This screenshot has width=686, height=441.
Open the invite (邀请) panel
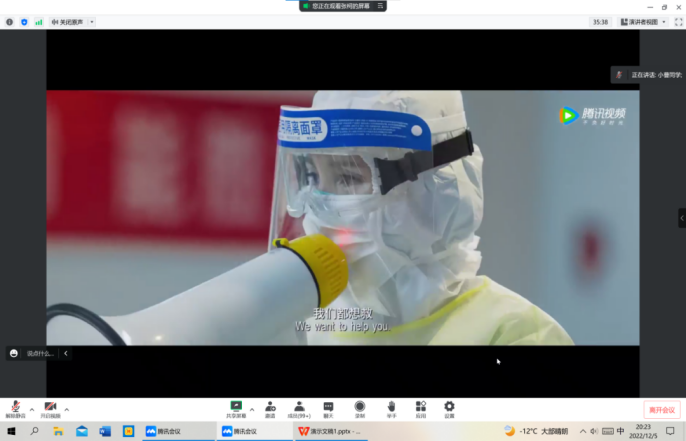[270, 410]
